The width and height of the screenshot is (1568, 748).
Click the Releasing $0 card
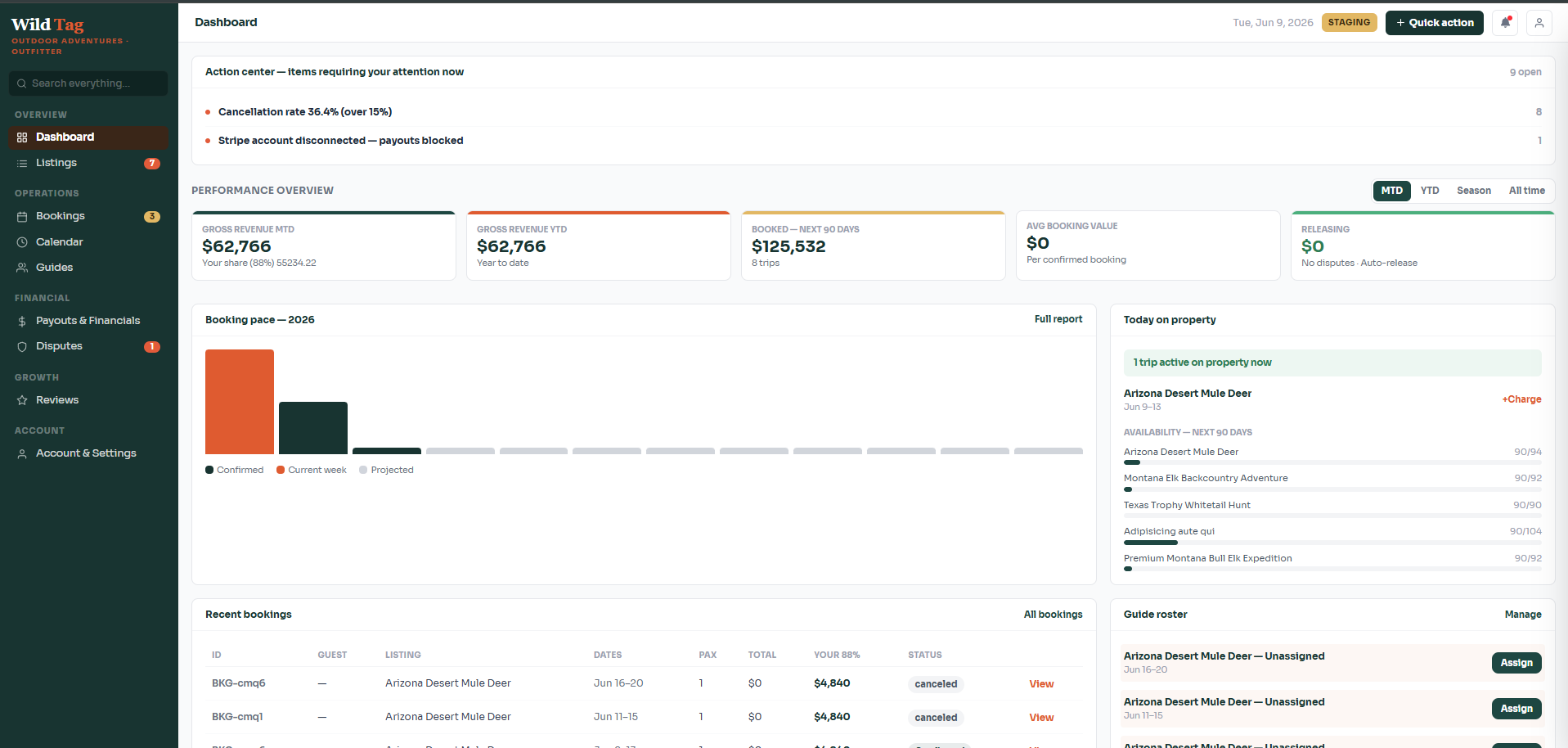click(1423, 246)
